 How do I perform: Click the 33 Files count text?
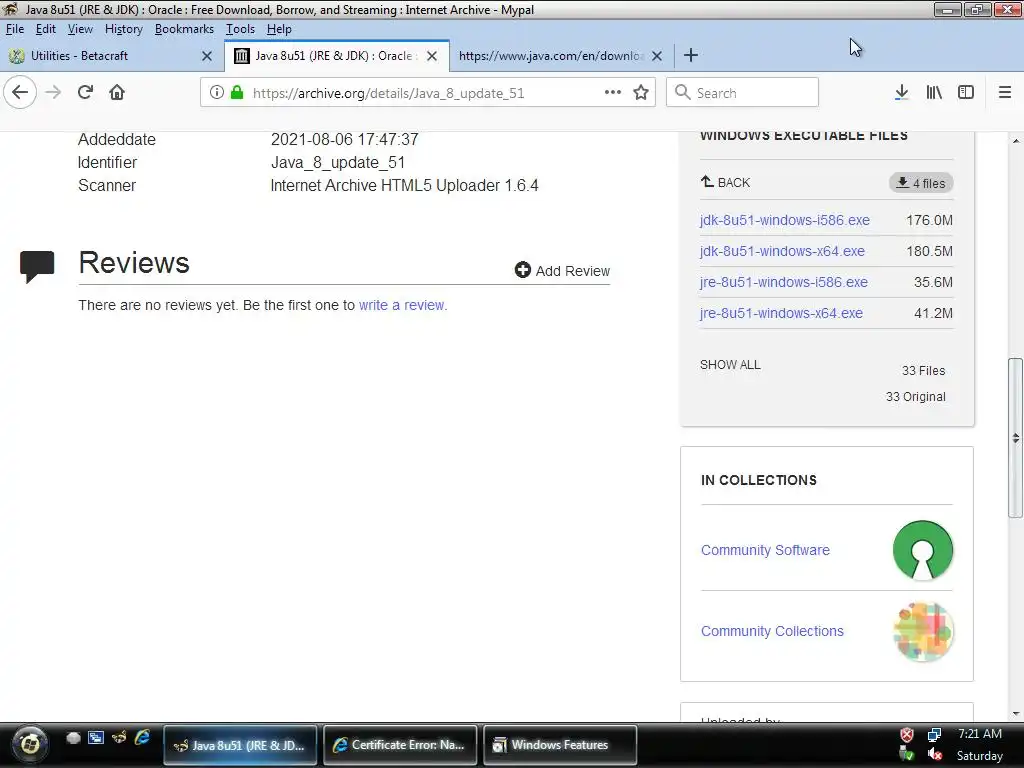click(923, 370)
